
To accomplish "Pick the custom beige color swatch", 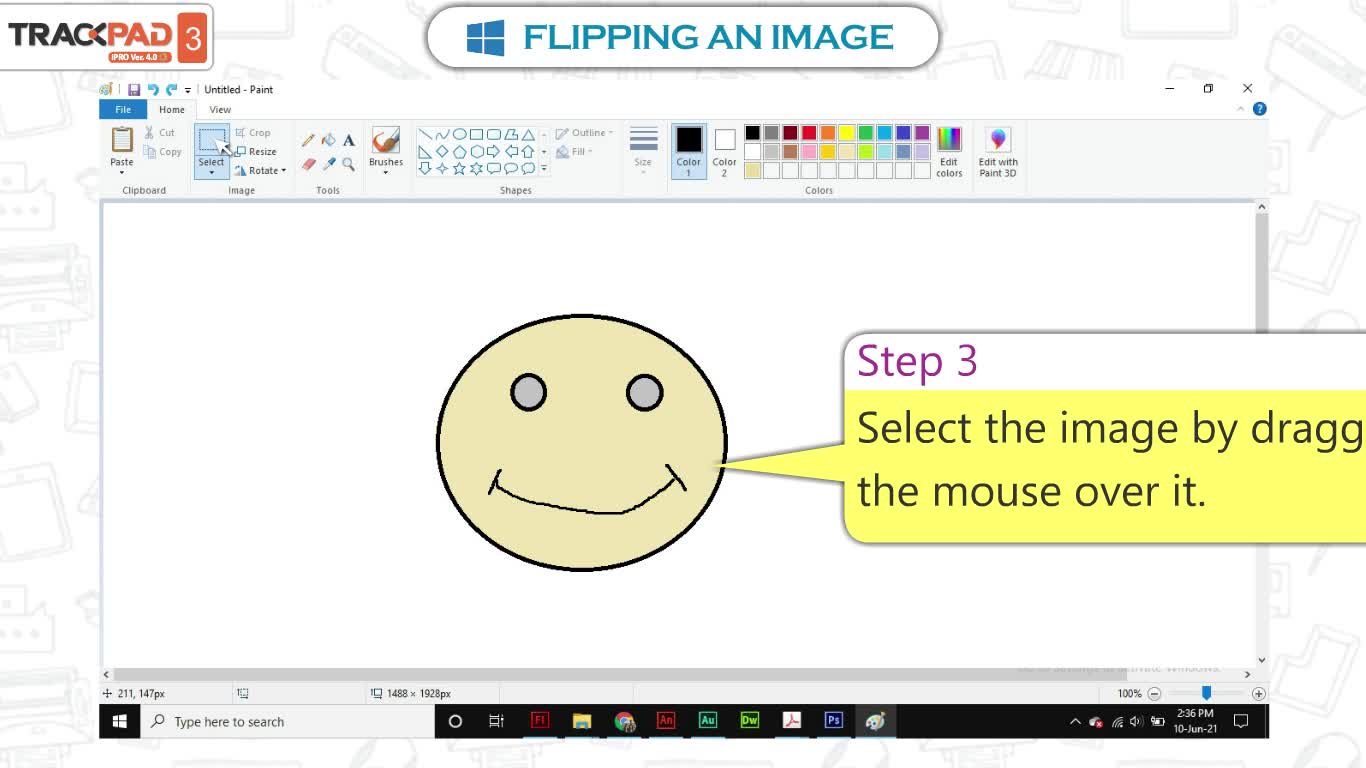I will pos(752,170).
